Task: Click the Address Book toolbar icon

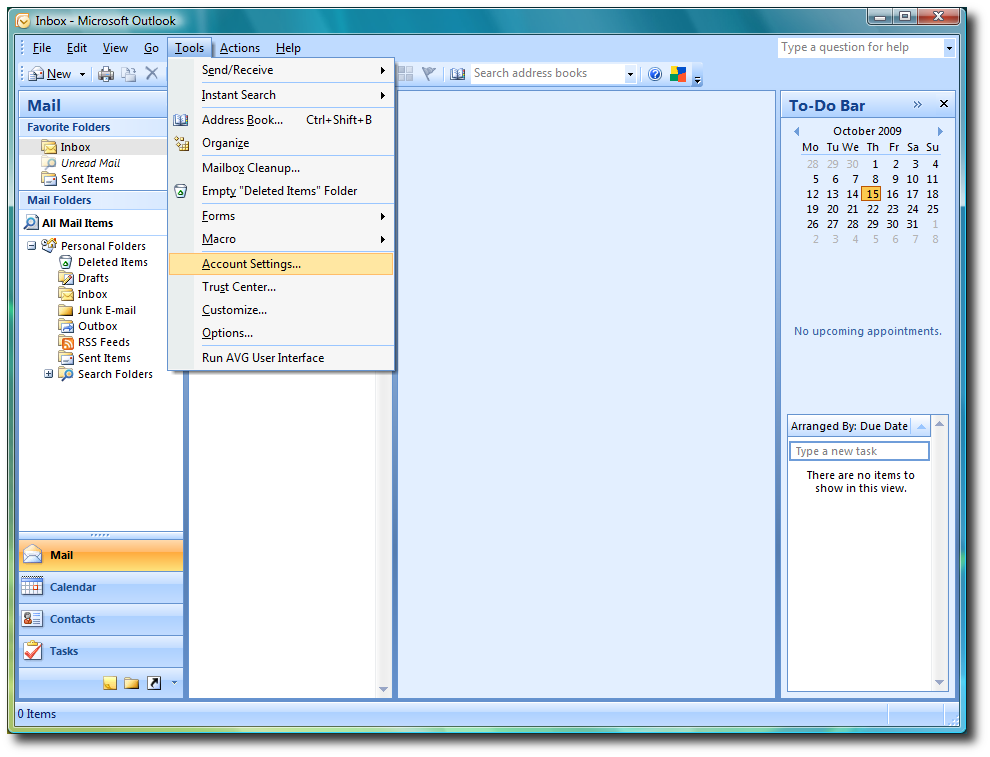Action: tap(457, 74)
